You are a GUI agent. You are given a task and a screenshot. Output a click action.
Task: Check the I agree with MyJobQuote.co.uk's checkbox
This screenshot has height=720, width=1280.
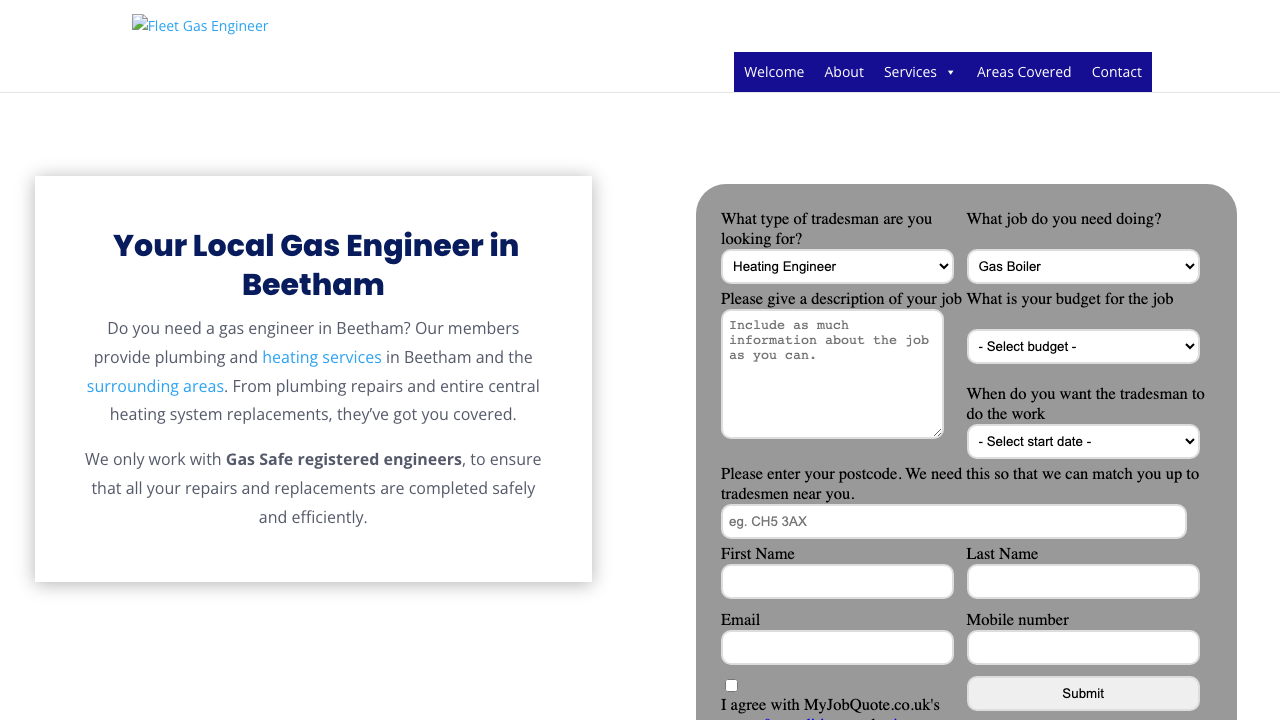[x=731, y=685]
